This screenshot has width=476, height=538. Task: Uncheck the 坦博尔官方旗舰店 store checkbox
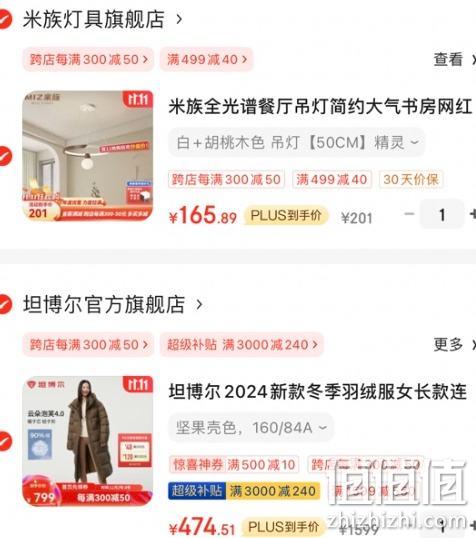coord(5,304)
